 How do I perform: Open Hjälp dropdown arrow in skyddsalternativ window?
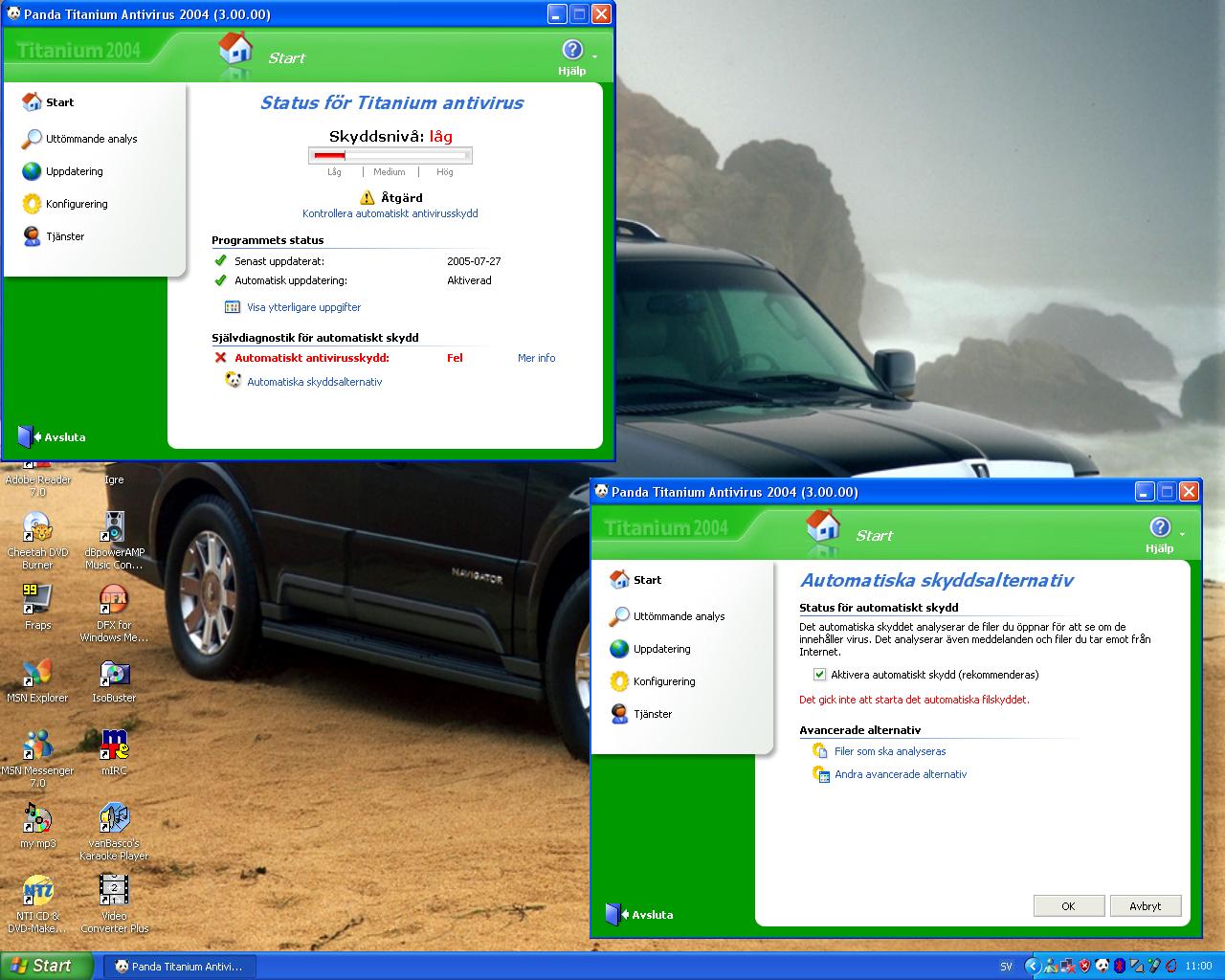tap(1182, 534)
